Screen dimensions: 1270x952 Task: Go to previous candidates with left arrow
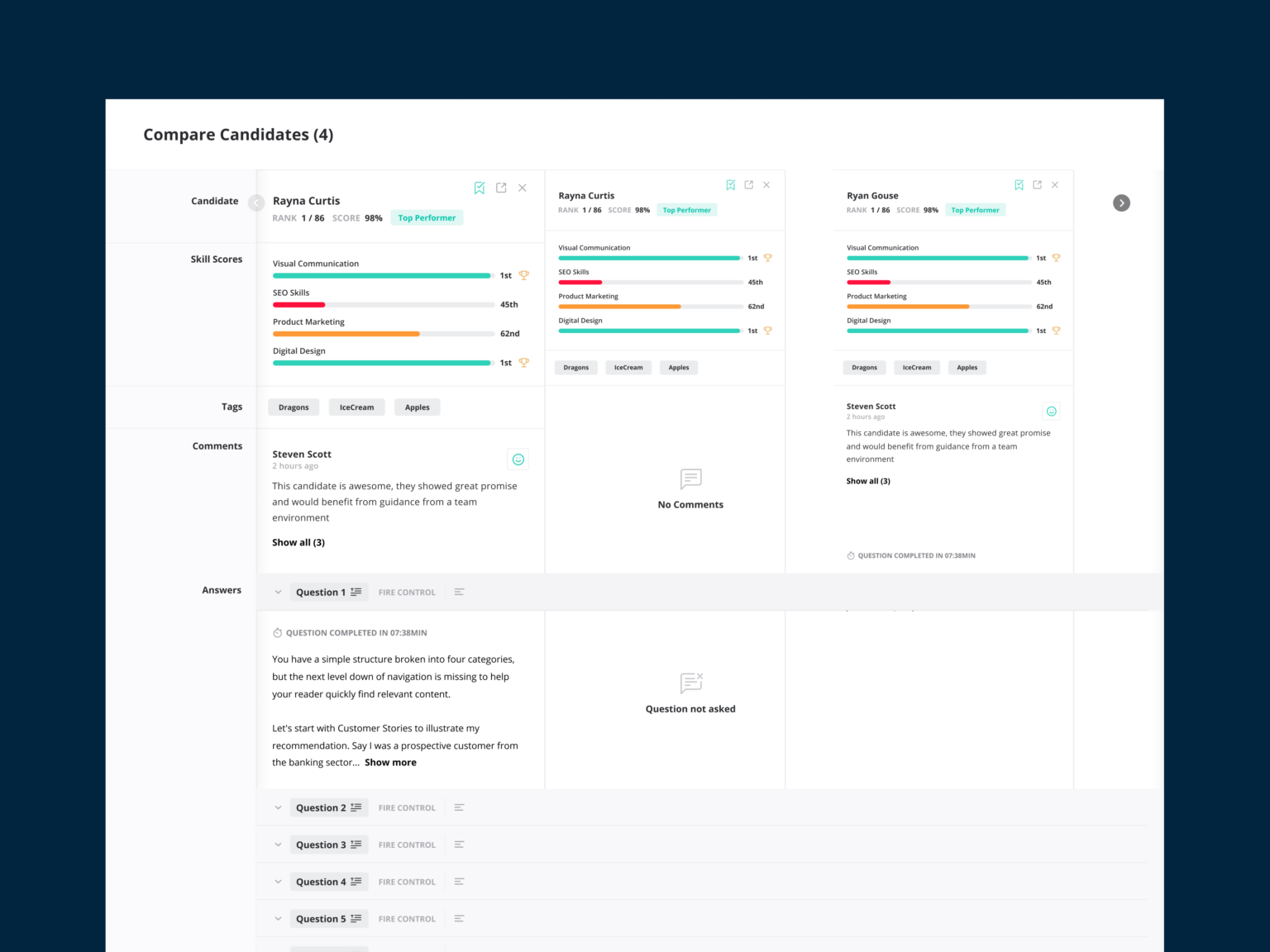(x=256, y=203)
